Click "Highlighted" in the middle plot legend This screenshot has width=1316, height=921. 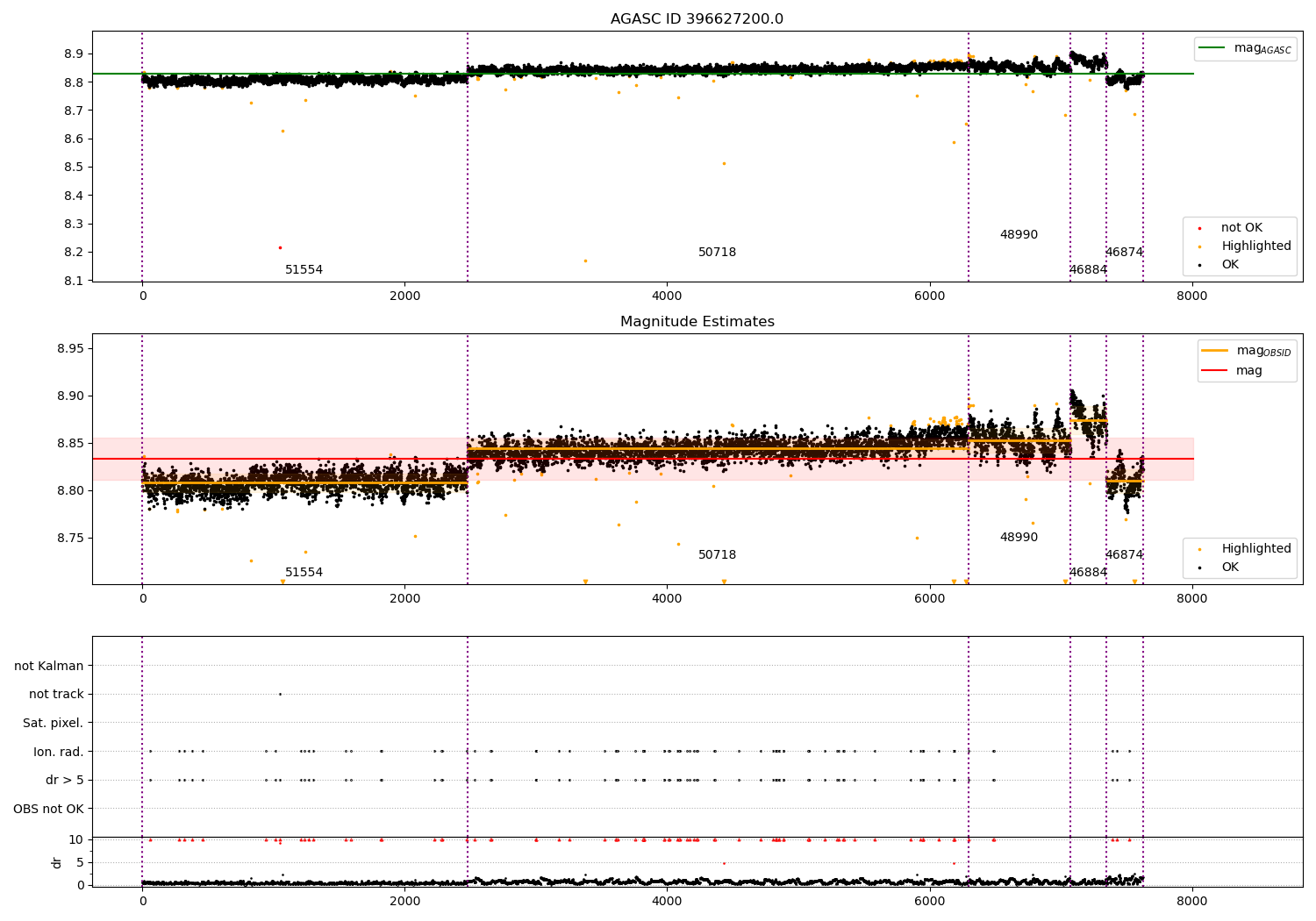pyautogui.click(x=1256, y=549)
